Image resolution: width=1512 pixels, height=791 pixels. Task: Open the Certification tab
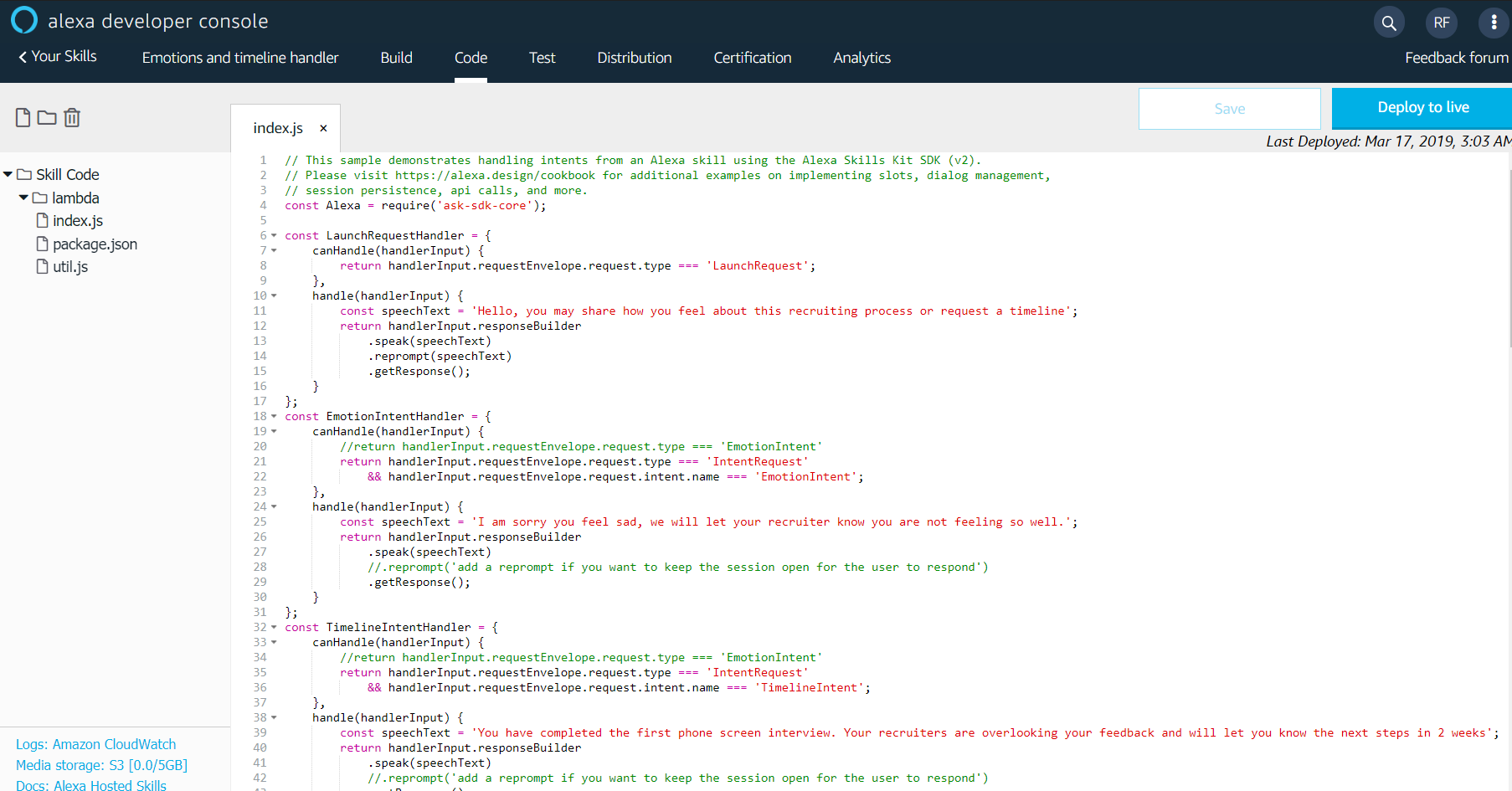coord(753,58)
